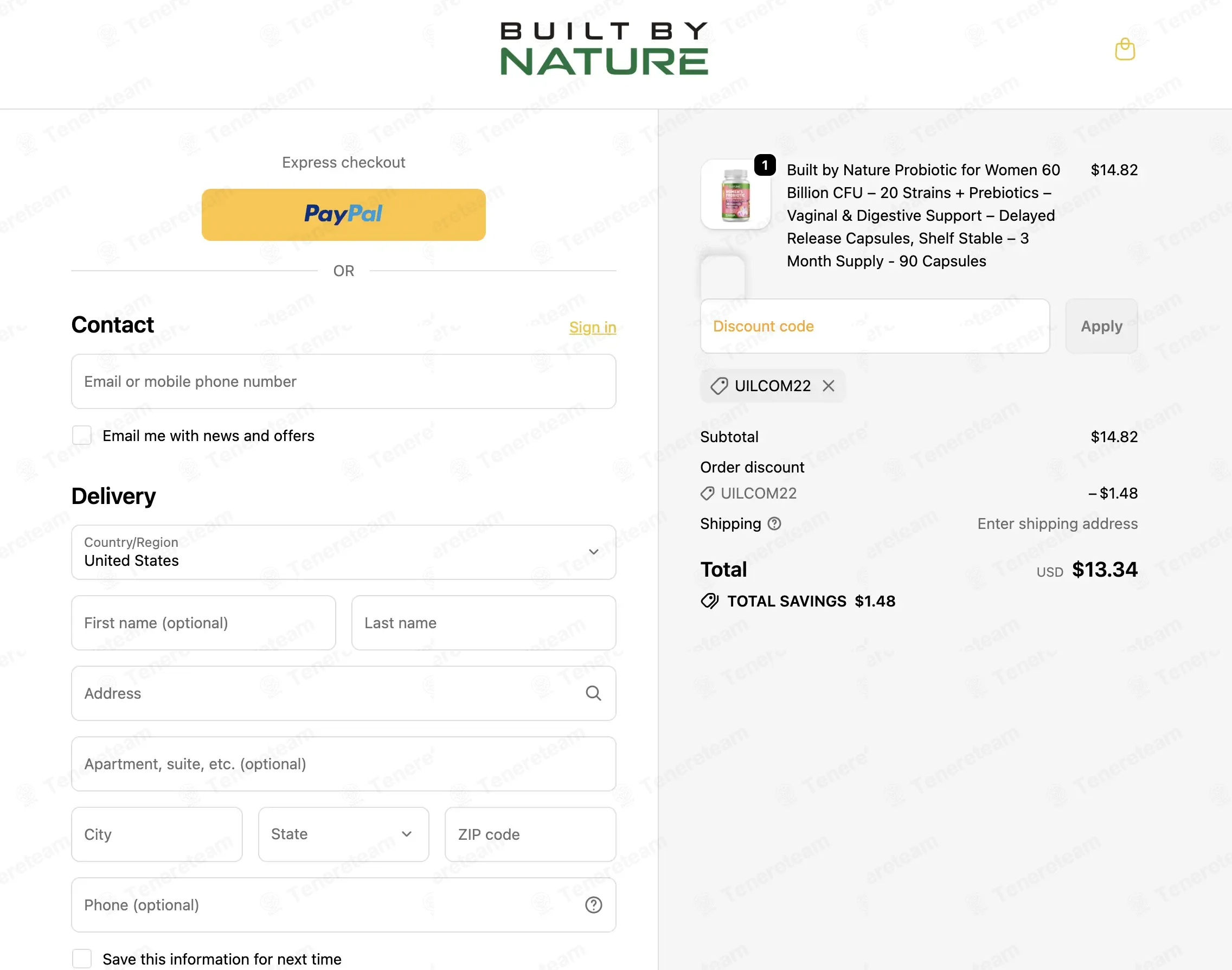
Task: Enable Email me with news and offers
Action: click(x=82, y=436)
